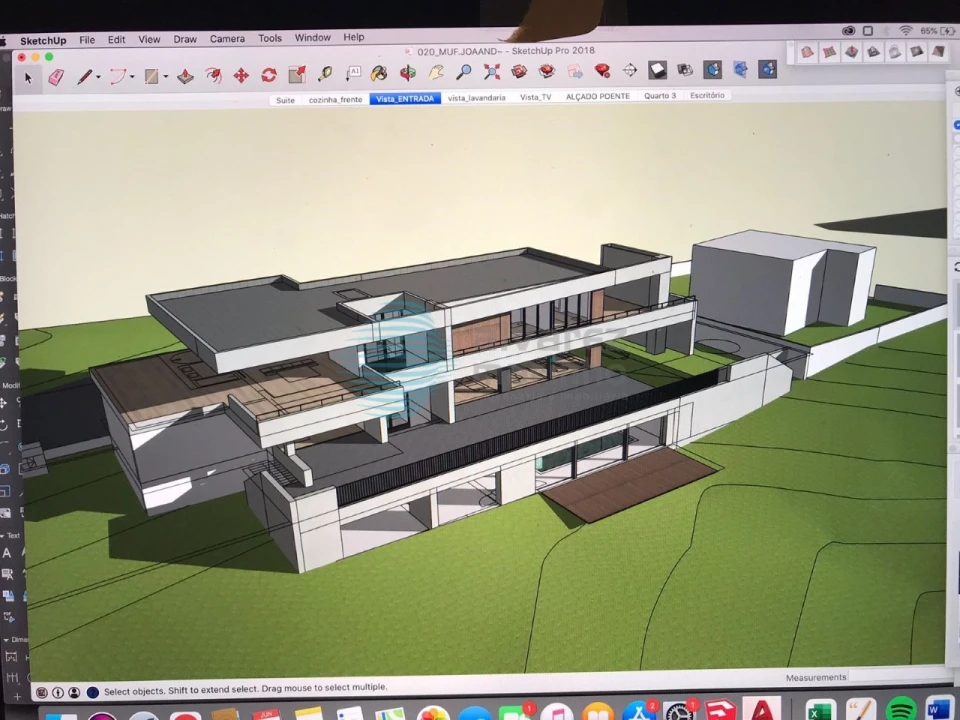Click the Wi-Fi icon in menu bar
Viewport: 960px width, 720px height.
[x=906, y=32]
